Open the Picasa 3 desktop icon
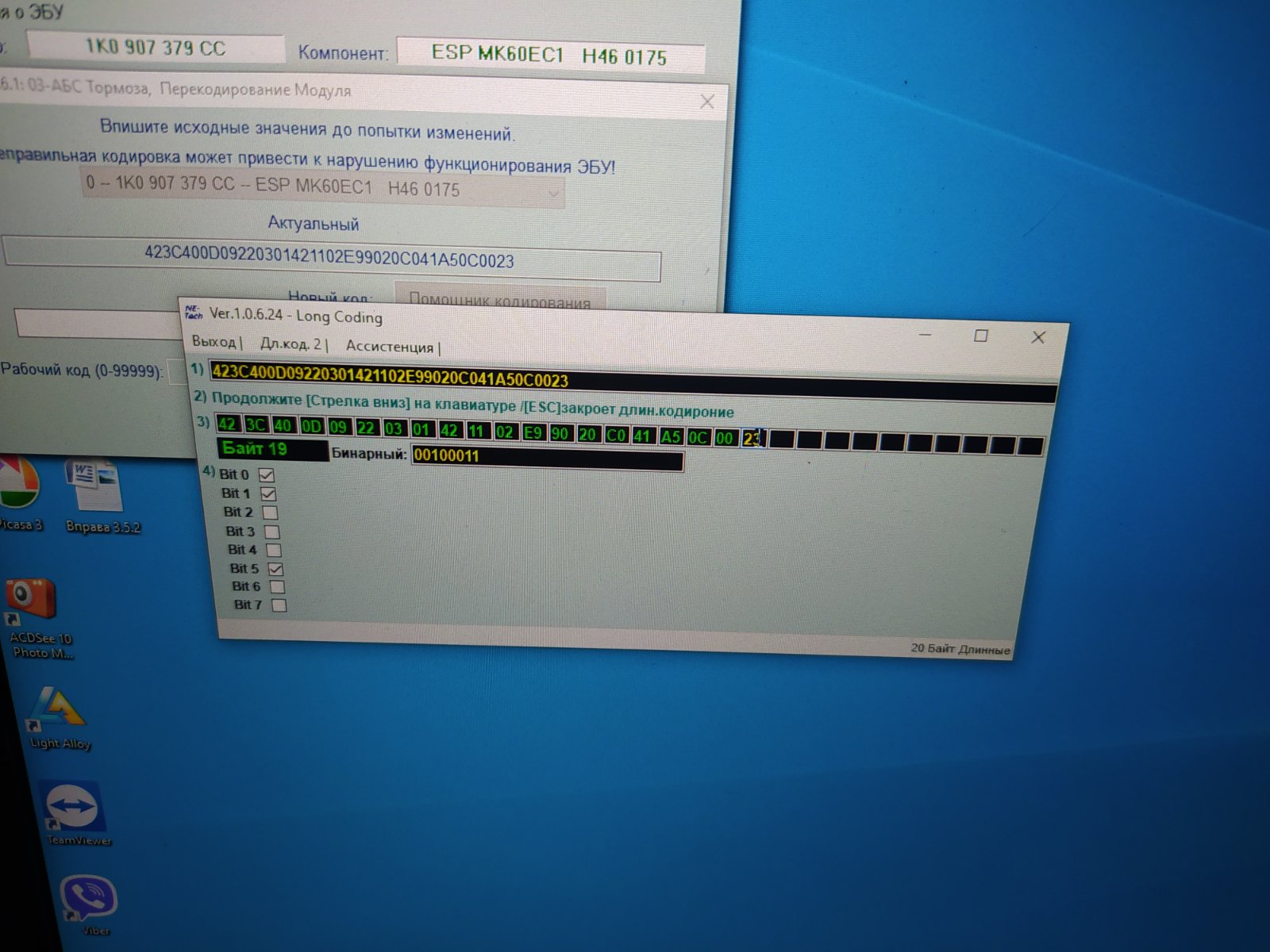The height and width of the screenshot is (952, 1270). [19, 488]
